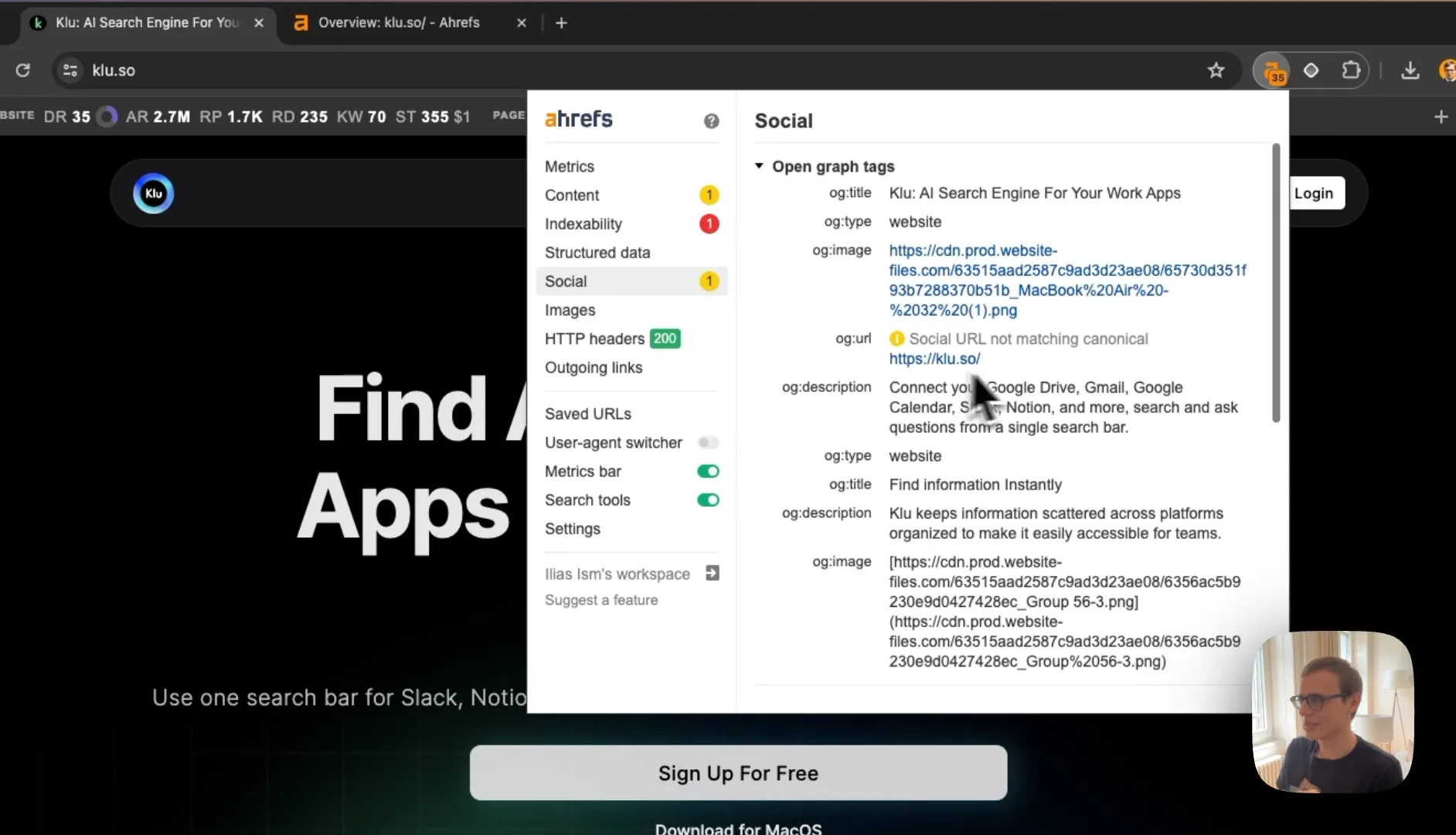Image resolution: width=1456 pixels, height=835 pixels.
Task: Click the diamond-shaped extension icon
Action: coord(1311,70)
